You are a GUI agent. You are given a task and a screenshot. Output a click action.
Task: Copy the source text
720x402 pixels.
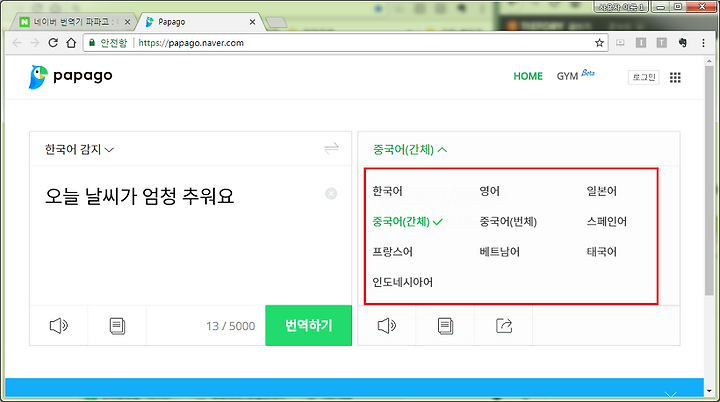click(118, 326)
